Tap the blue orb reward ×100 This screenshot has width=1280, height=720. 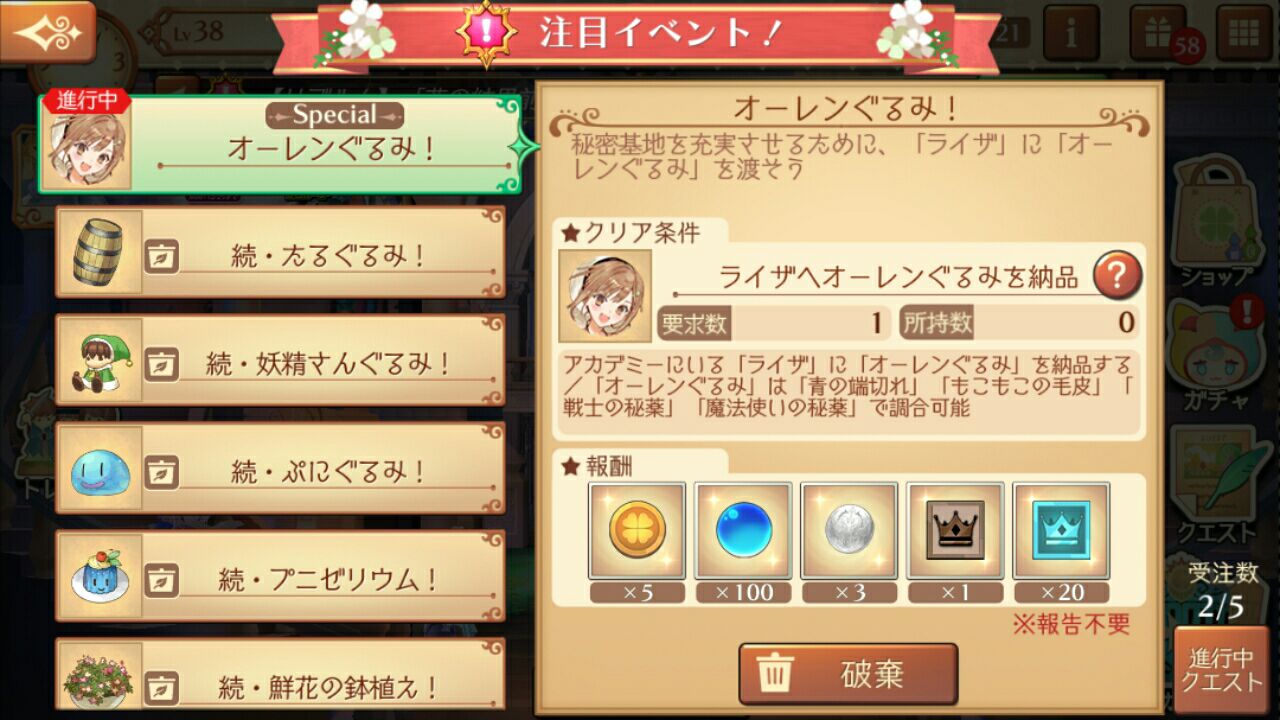(x=743, y=530)
